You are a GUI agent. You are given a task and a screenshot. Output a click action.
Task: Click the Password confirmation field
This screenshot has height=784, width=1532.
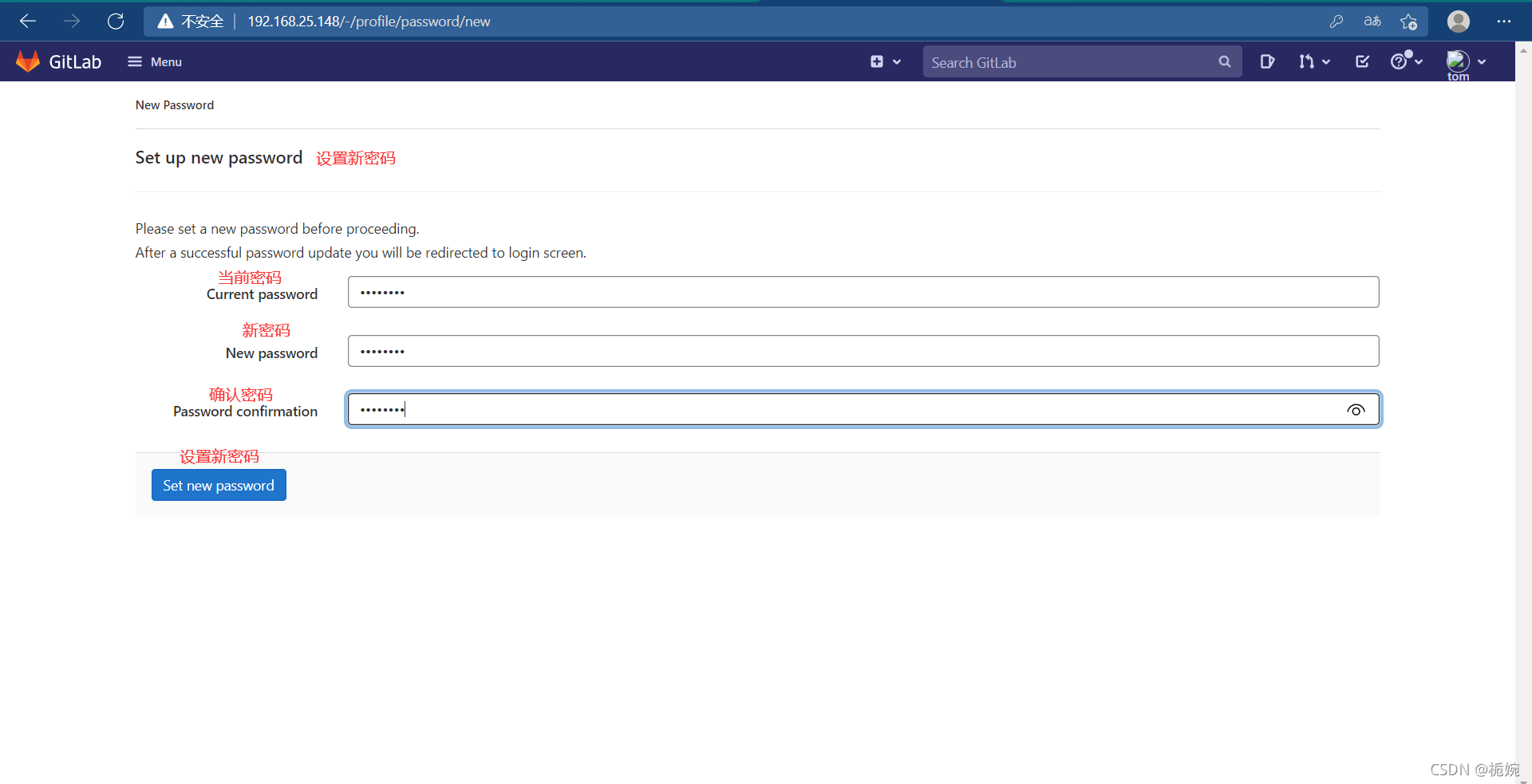[x=863, y=409]
